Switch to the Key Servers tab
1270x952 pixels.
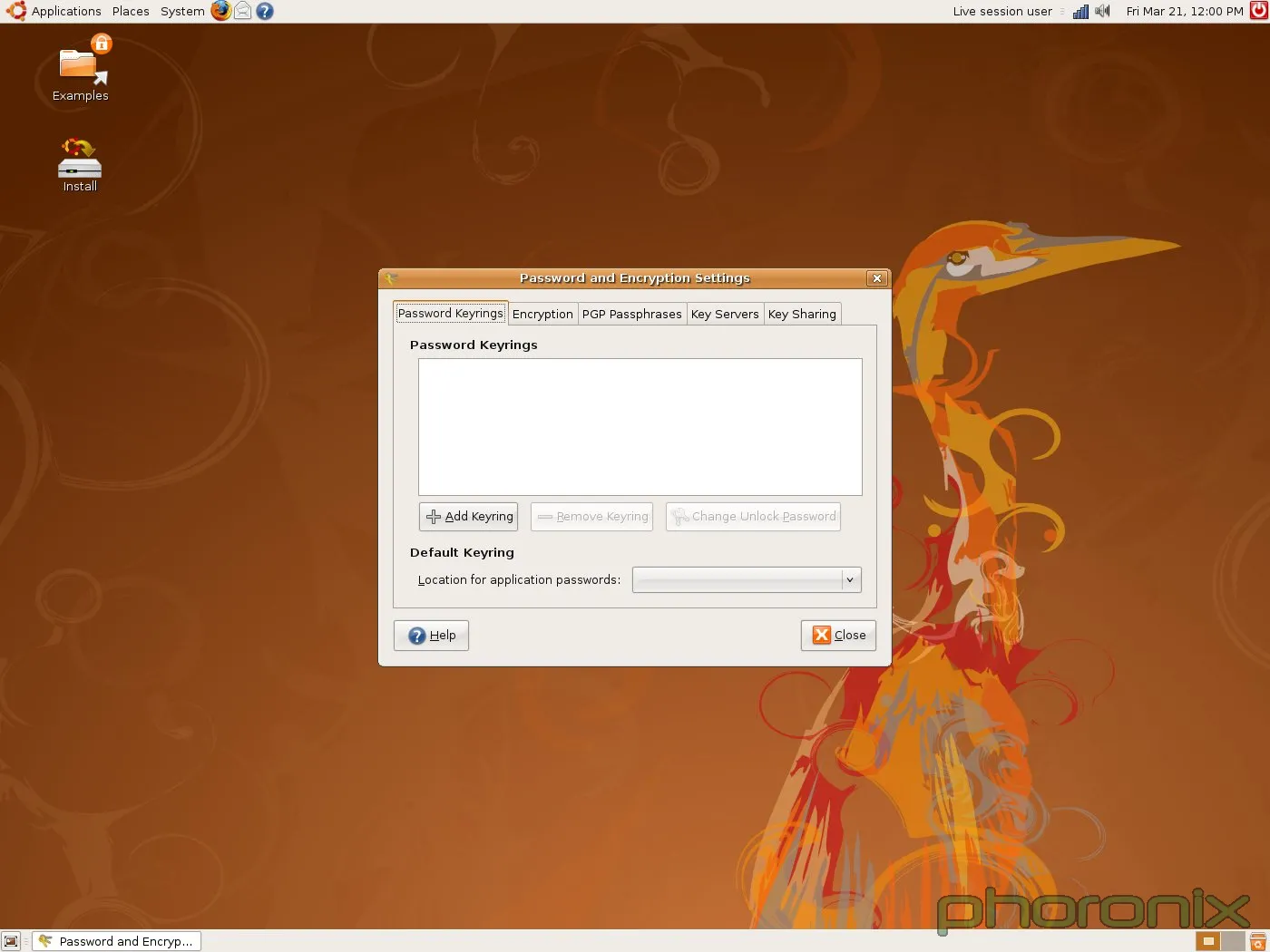tap(725, 314)
